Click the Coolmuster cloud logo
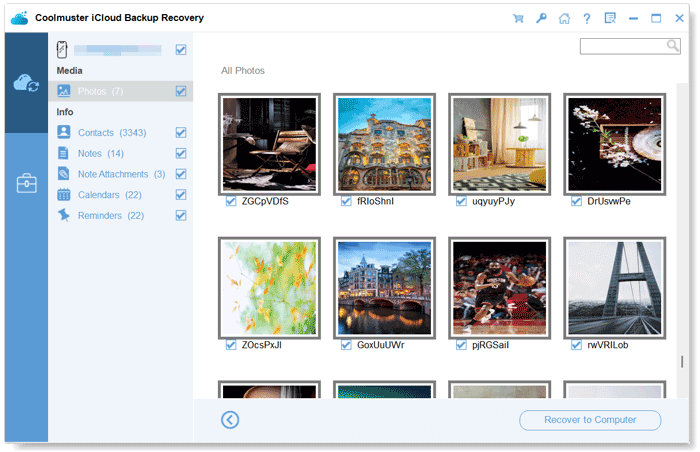The height and width of the screenshot is (452, 700). coord(19,18)
